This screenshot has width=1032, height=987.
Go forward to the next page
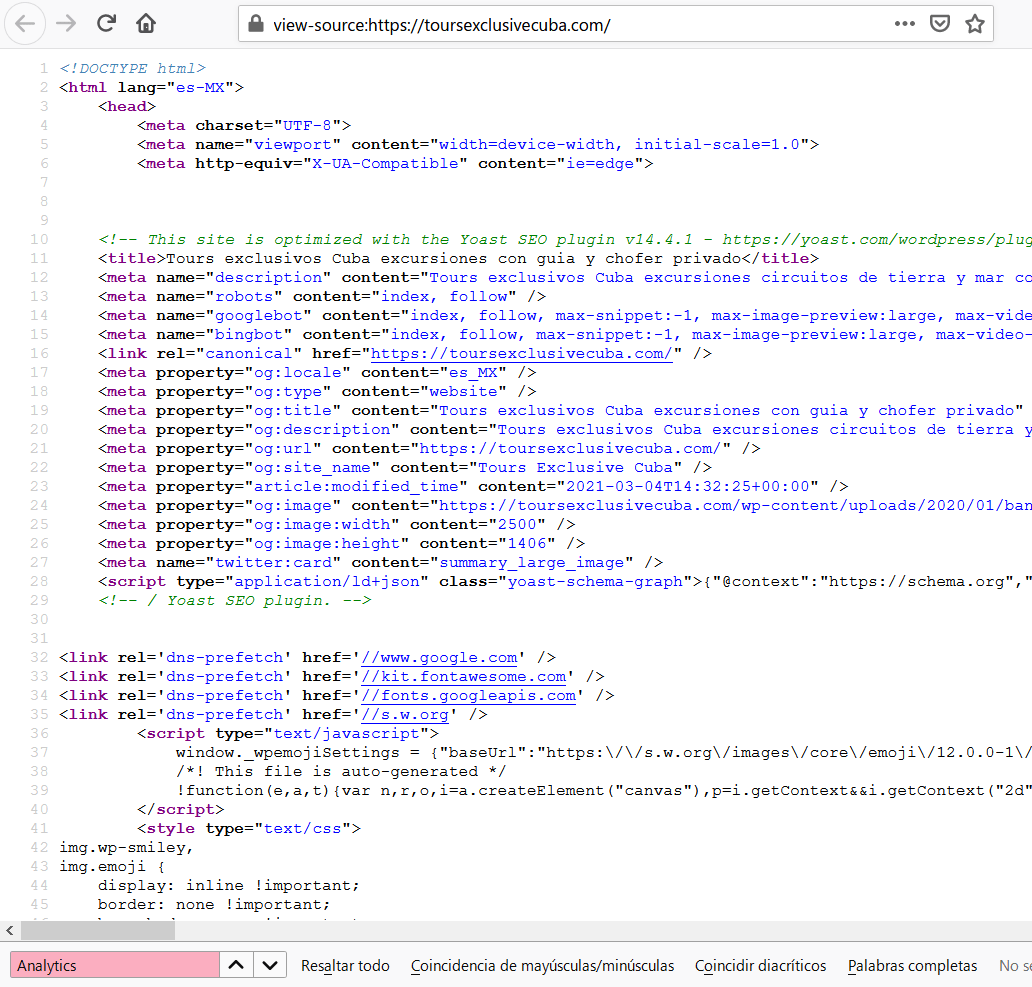(x=66, y=24)
